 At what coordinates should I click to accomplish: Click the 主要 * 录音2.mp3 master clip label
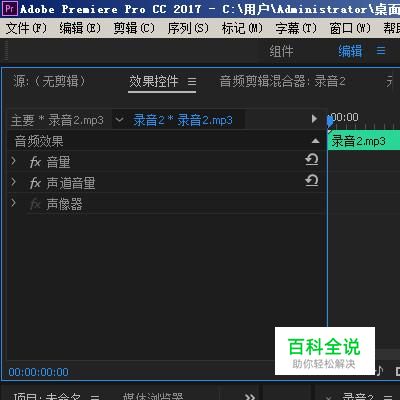[x=57, y=120]
